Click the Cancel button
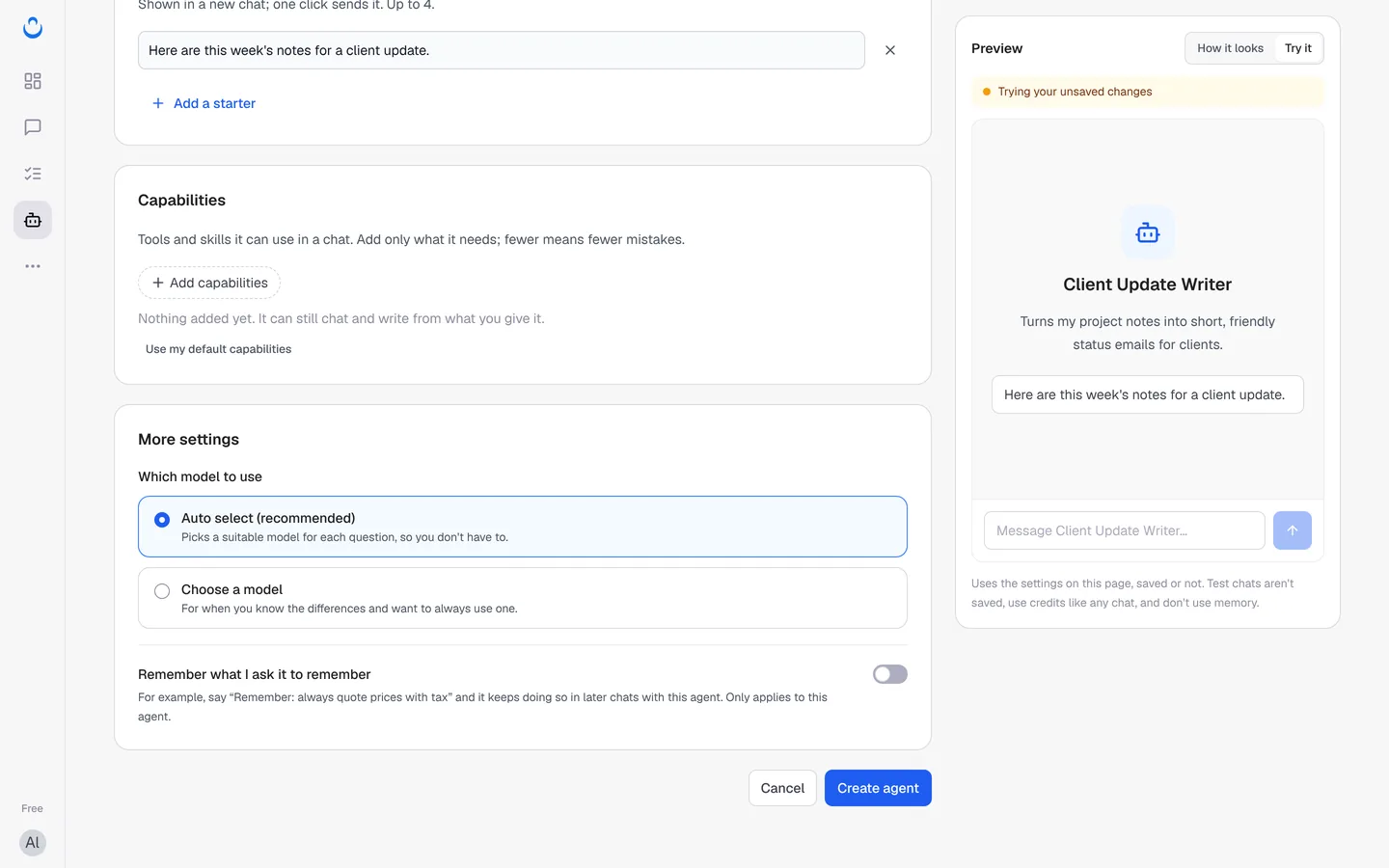 [x=782, y=788]
